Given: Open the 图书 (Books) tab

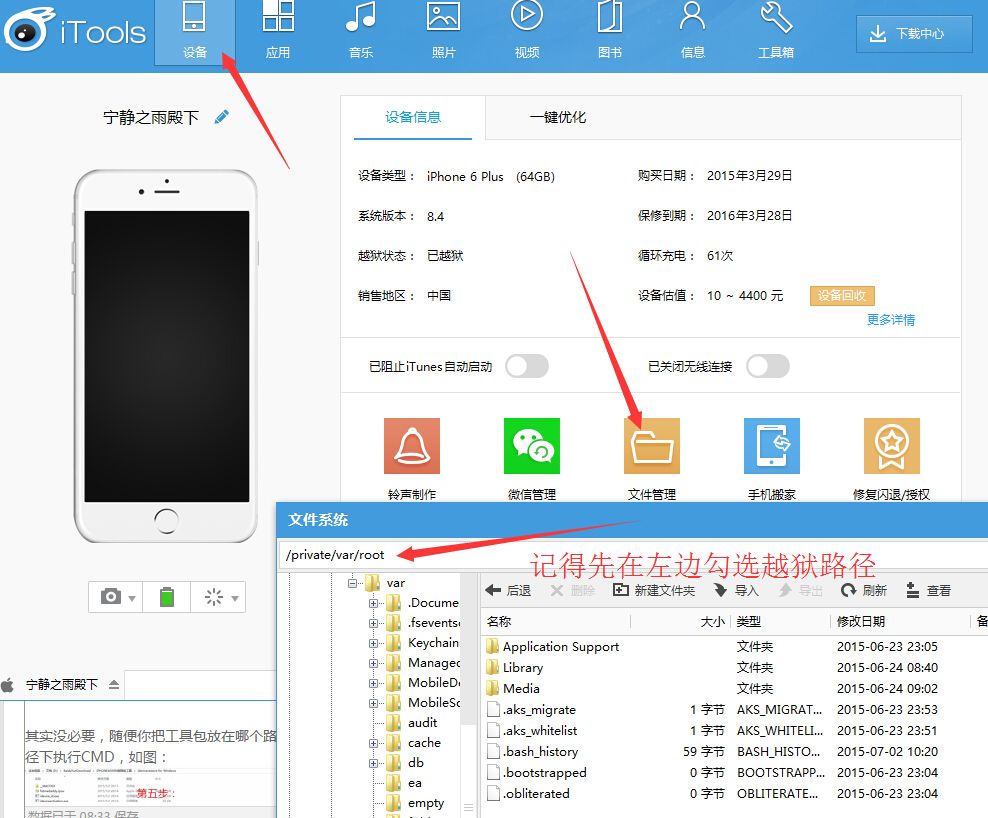Looking at the screenshot, I should 610,32.
